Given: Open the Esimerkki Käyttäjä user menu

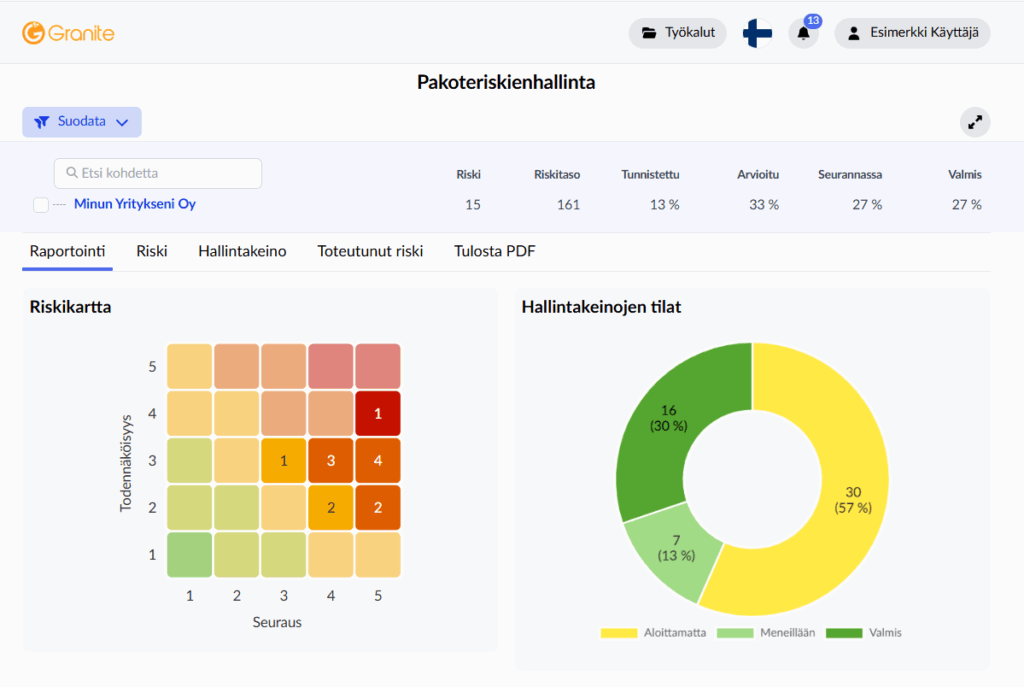Looking at the screenshot, I should point(912,33).
